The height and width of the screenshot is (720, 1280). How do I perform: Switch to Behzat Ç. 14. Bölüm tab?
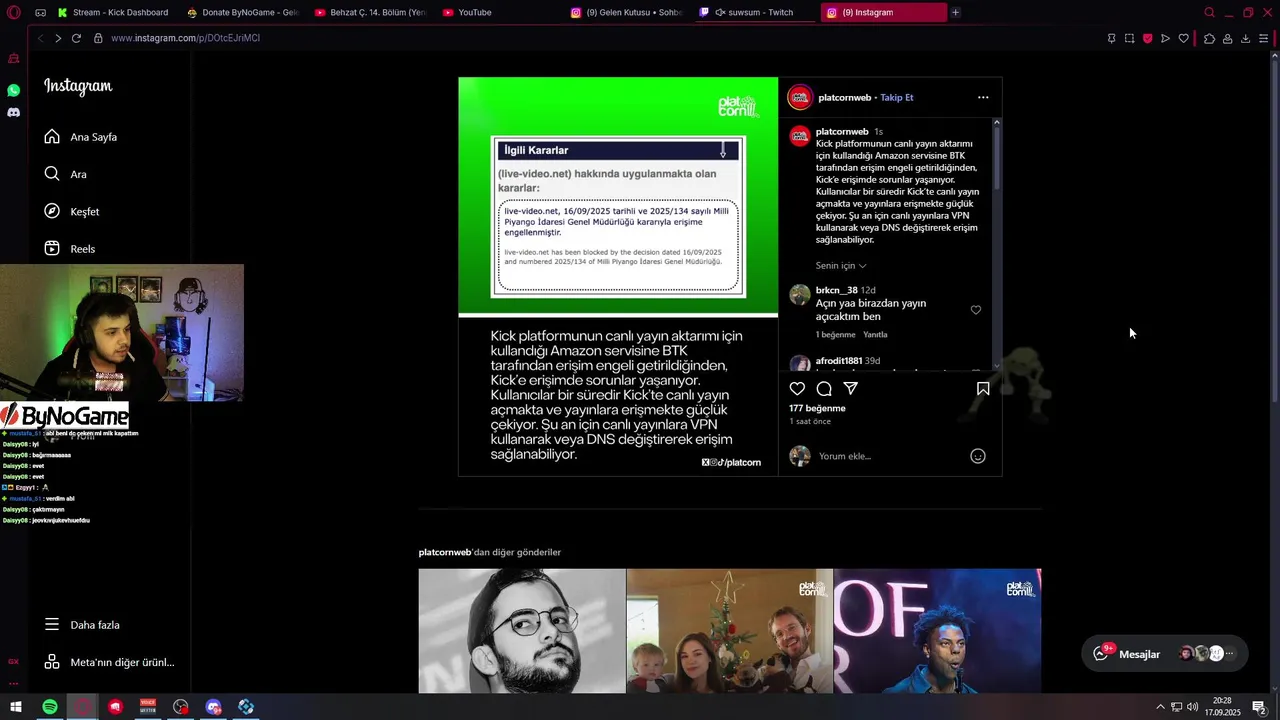(371, 12)
